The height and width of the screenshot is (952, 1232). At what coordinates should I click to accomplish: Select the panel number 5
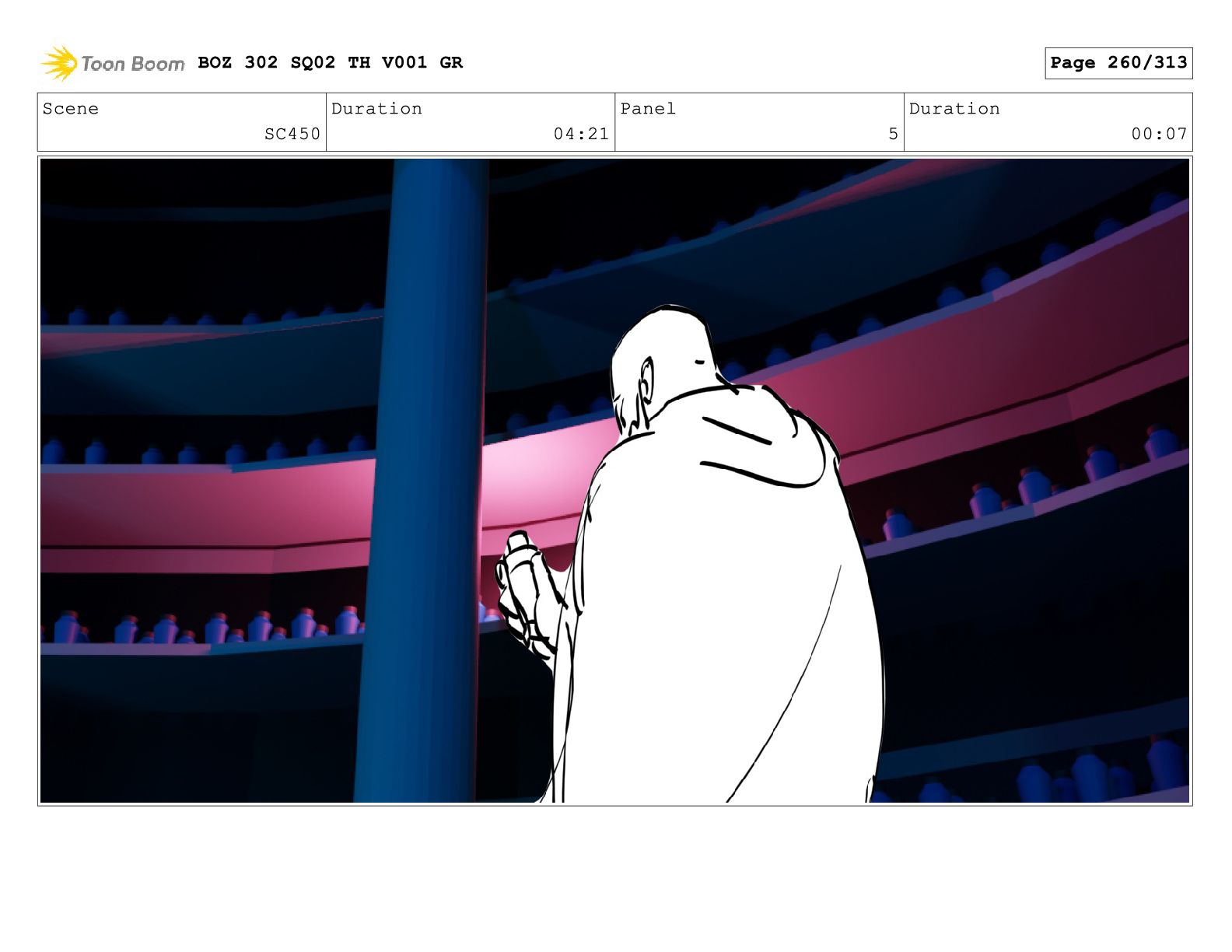(x=893, y=134)
